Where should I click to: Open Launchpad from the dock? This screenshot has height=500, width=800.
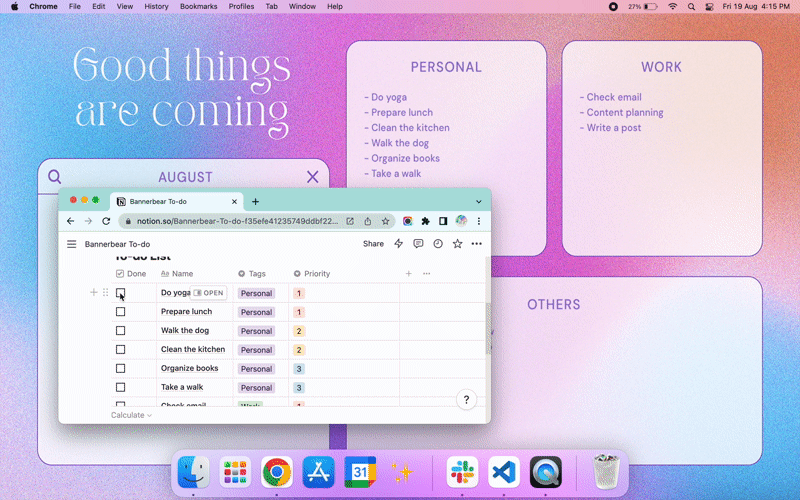point(235,472)
